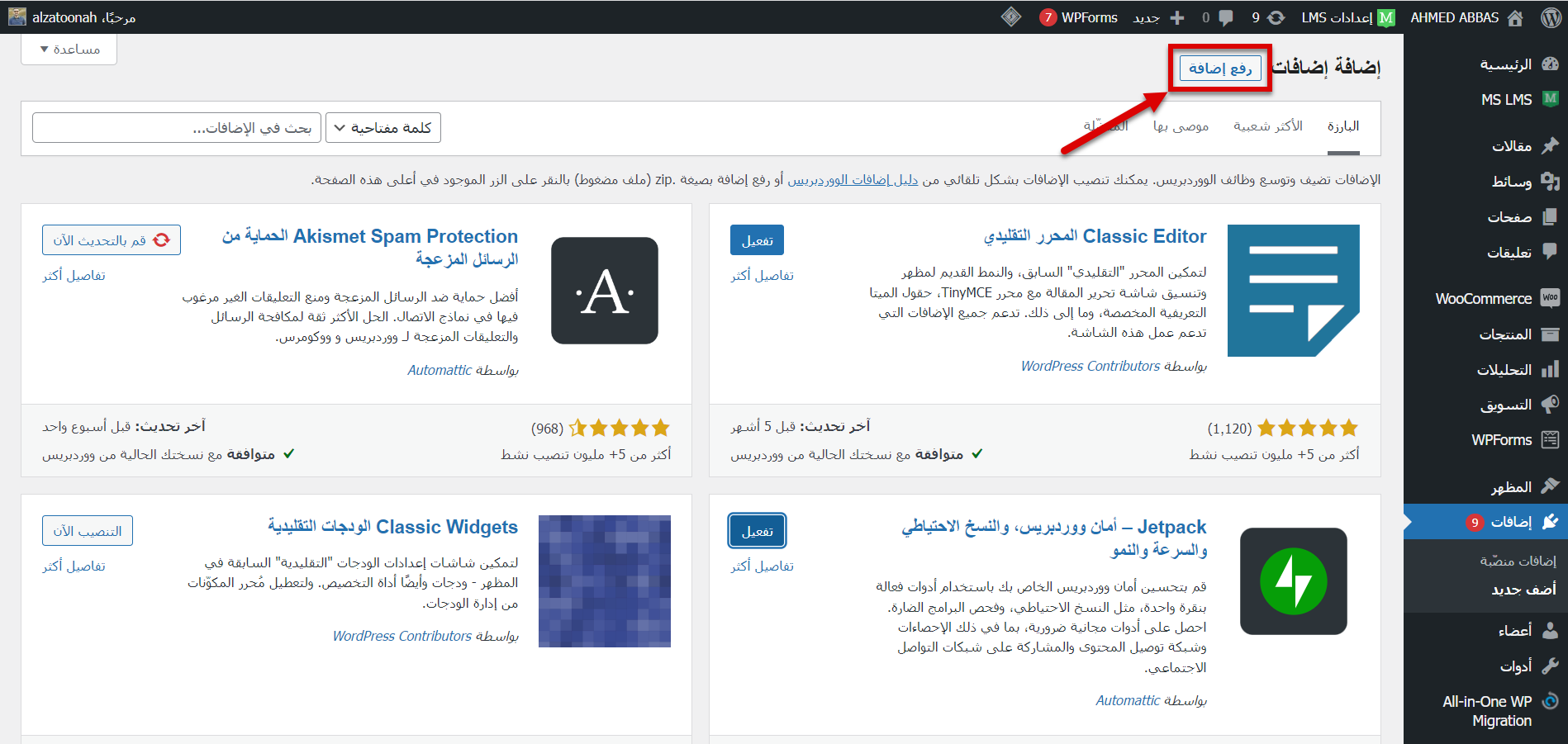Select the موصى بها tab
1568x744 pixels.
pyautogui.click(x=1181, y=126)
